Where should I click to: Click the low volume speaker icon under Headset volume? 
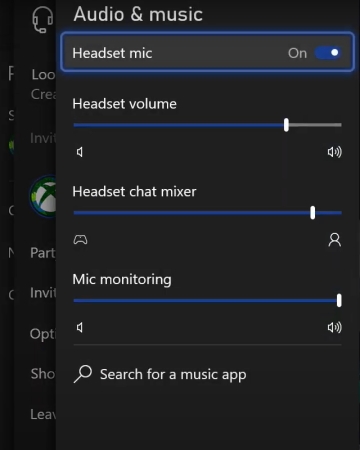(80, 152)
